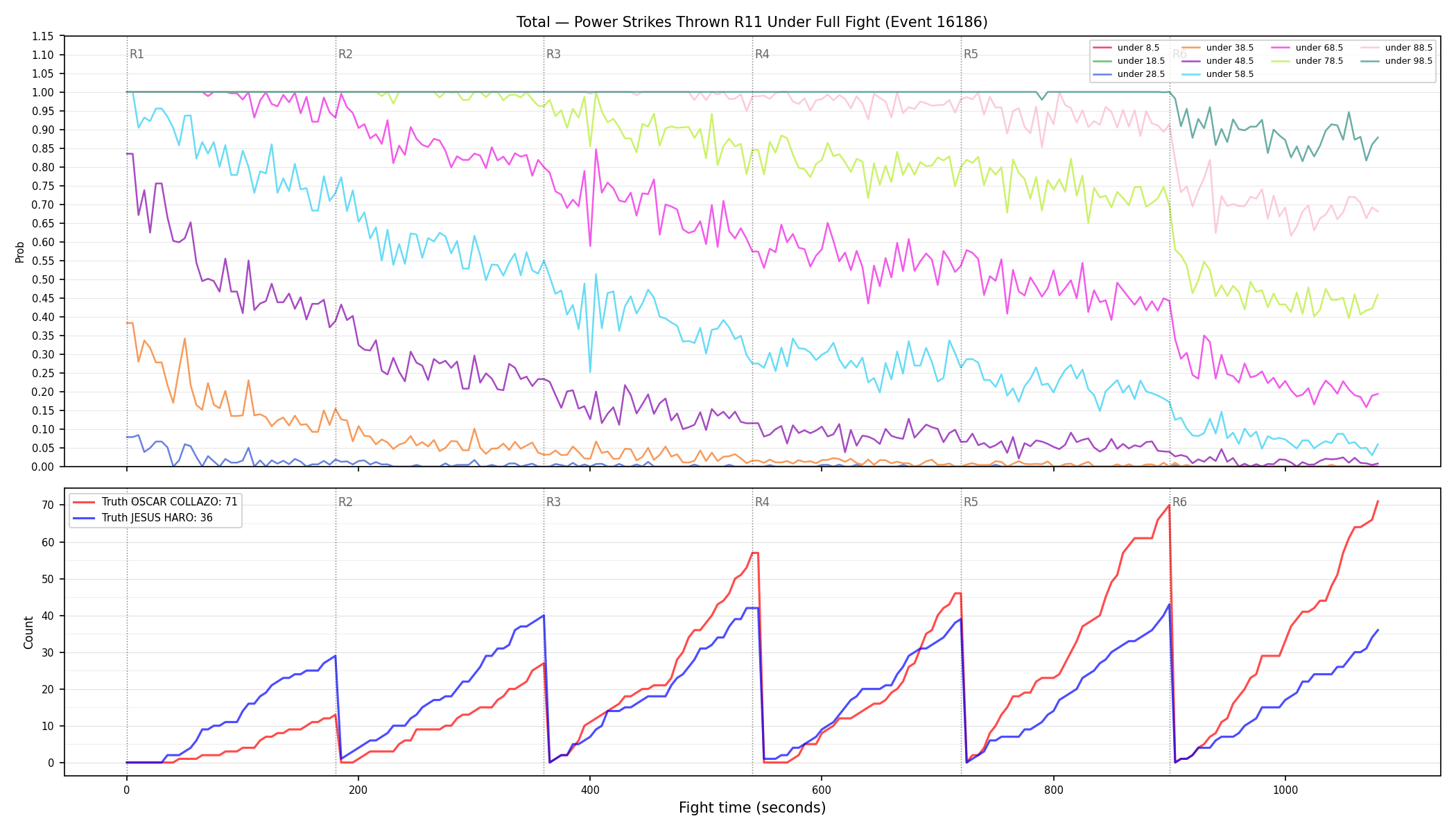Click the 'Truth OSCAR COLLAZO: 71' legend text
The image size is (1456, 832).
click(x=170, y=502)
